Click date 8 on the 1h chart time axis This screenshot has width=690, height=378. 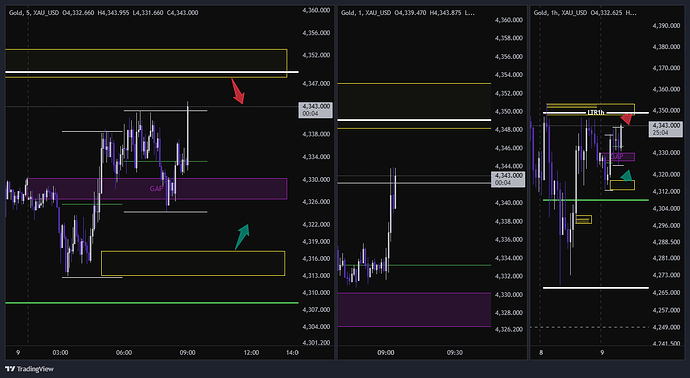coord(541,352)
